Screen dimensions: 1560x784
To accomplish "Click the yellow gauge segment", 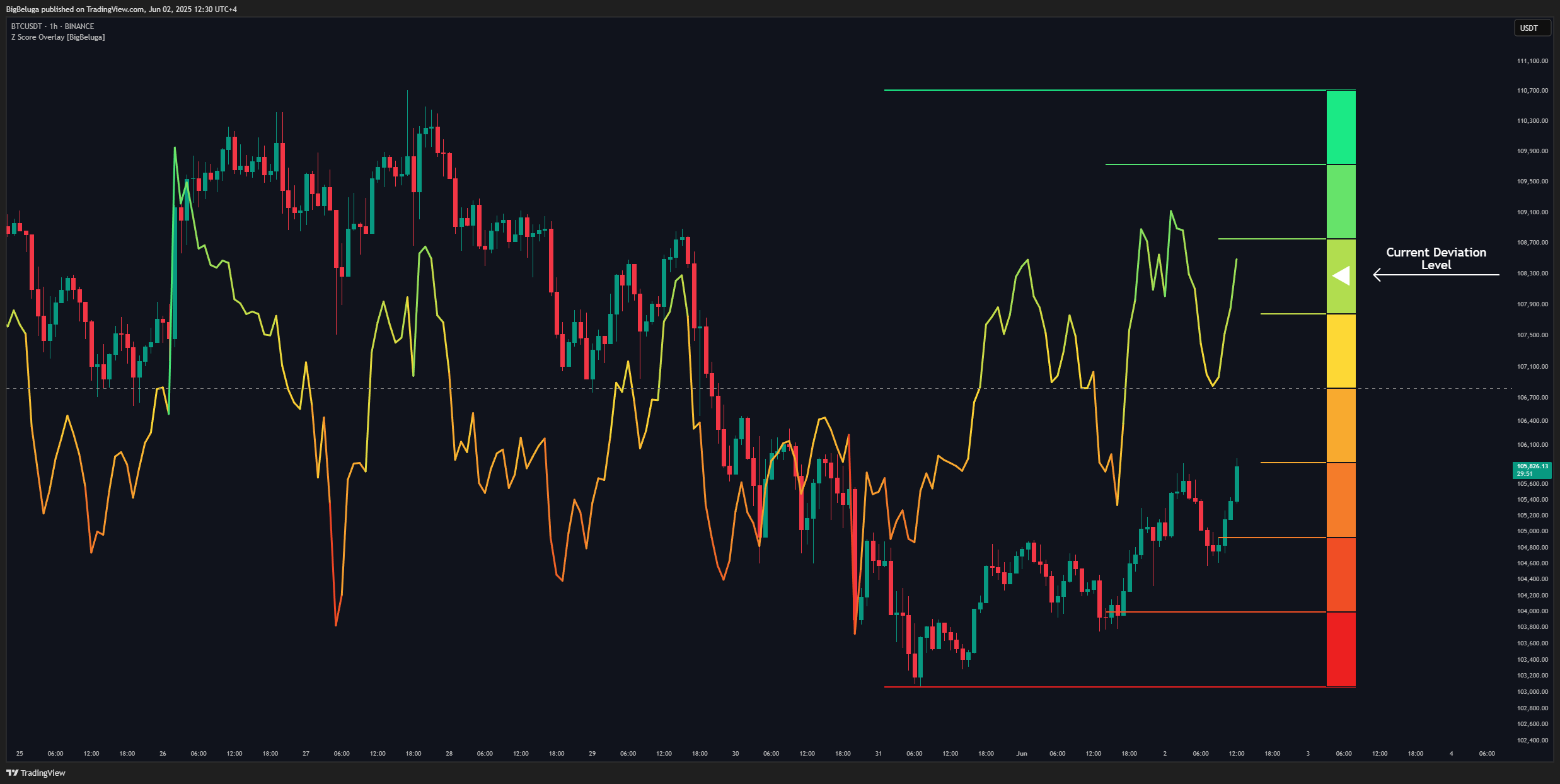I will point(1341,351).
